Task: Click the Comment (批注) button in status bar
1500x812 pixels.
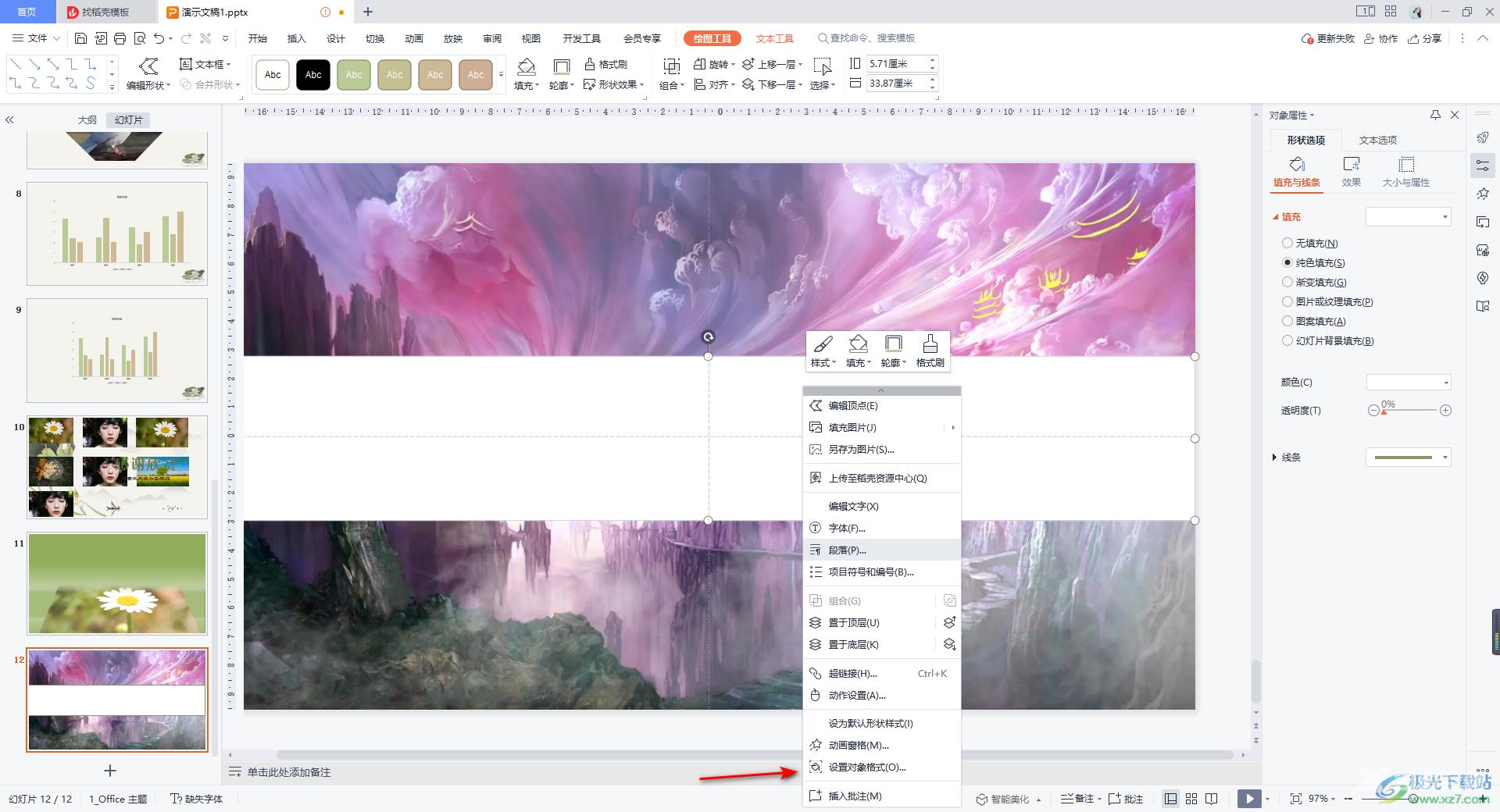Action: click(x=1126, y=799)
